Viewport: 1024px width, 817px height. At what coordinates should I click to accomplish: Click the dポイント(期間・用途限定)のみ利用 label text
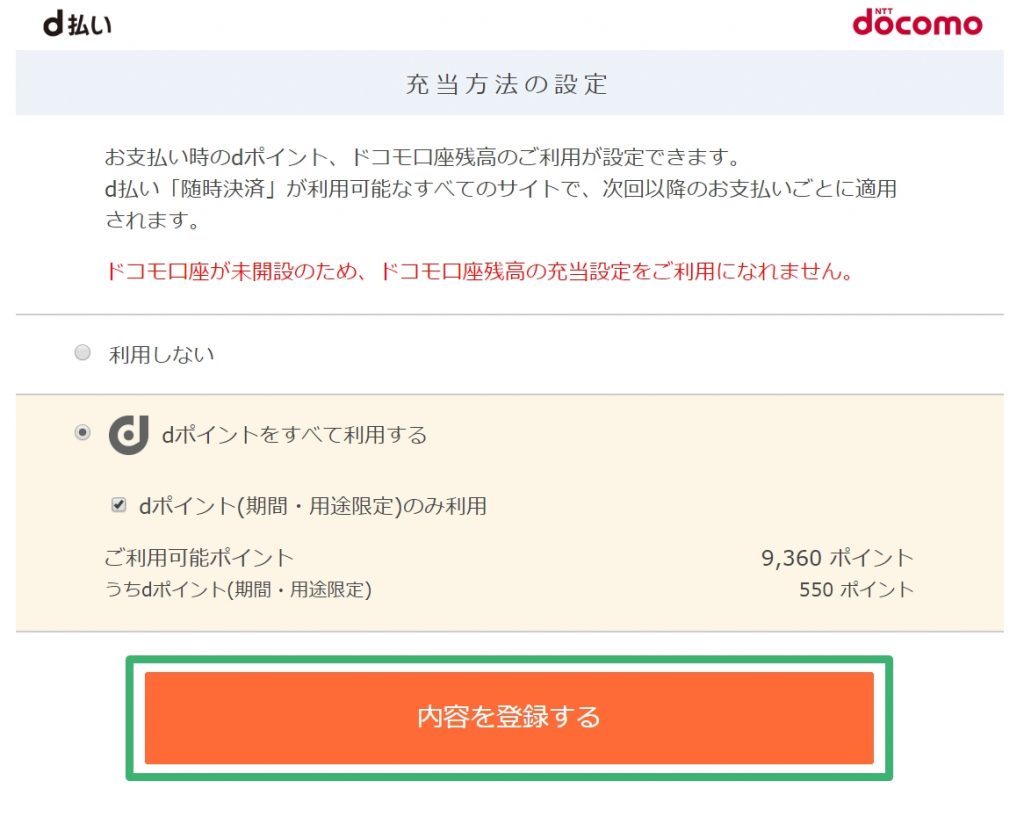312,506
